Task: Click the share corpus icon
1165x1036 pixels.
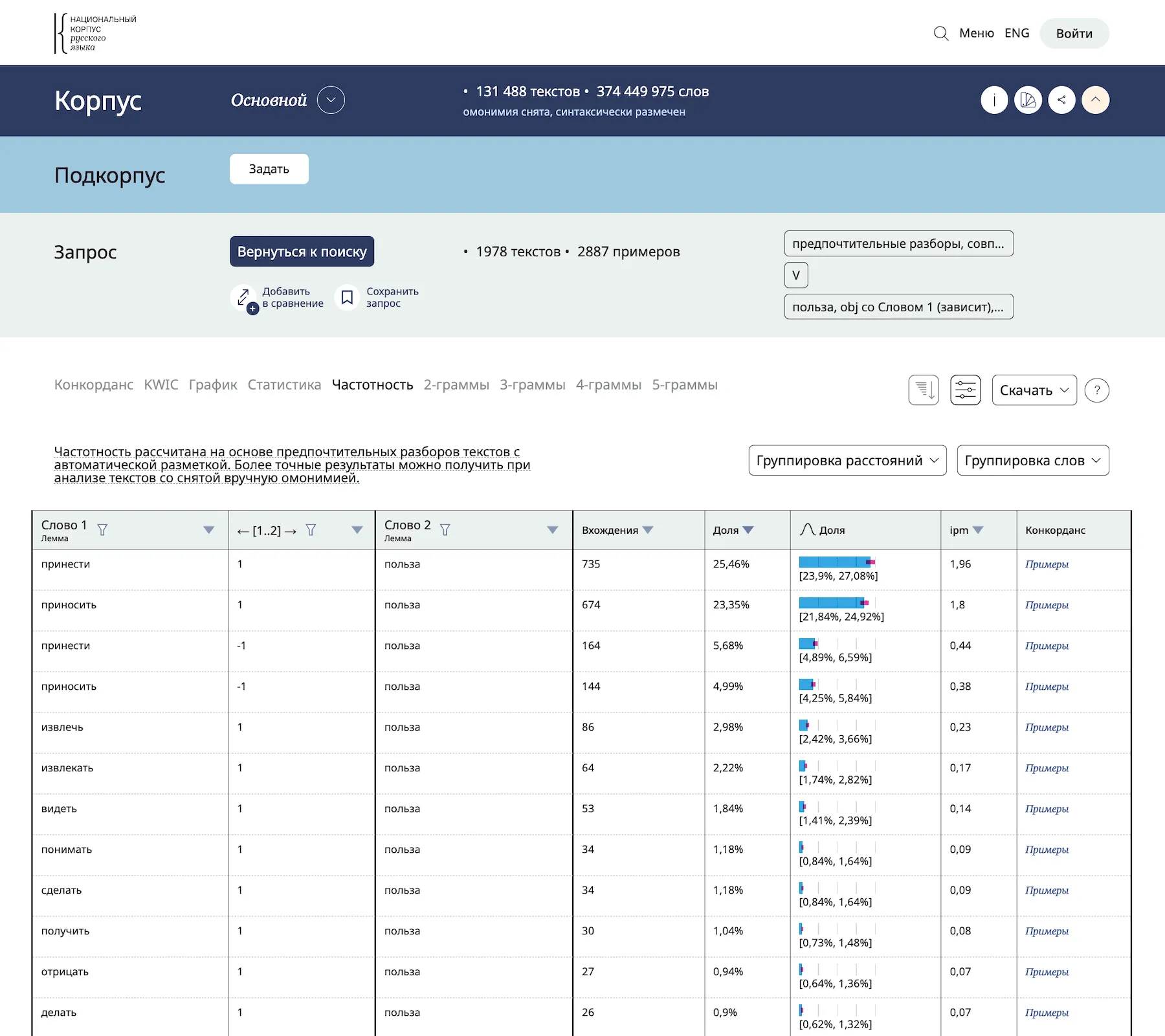Action: pos(1061,100)
